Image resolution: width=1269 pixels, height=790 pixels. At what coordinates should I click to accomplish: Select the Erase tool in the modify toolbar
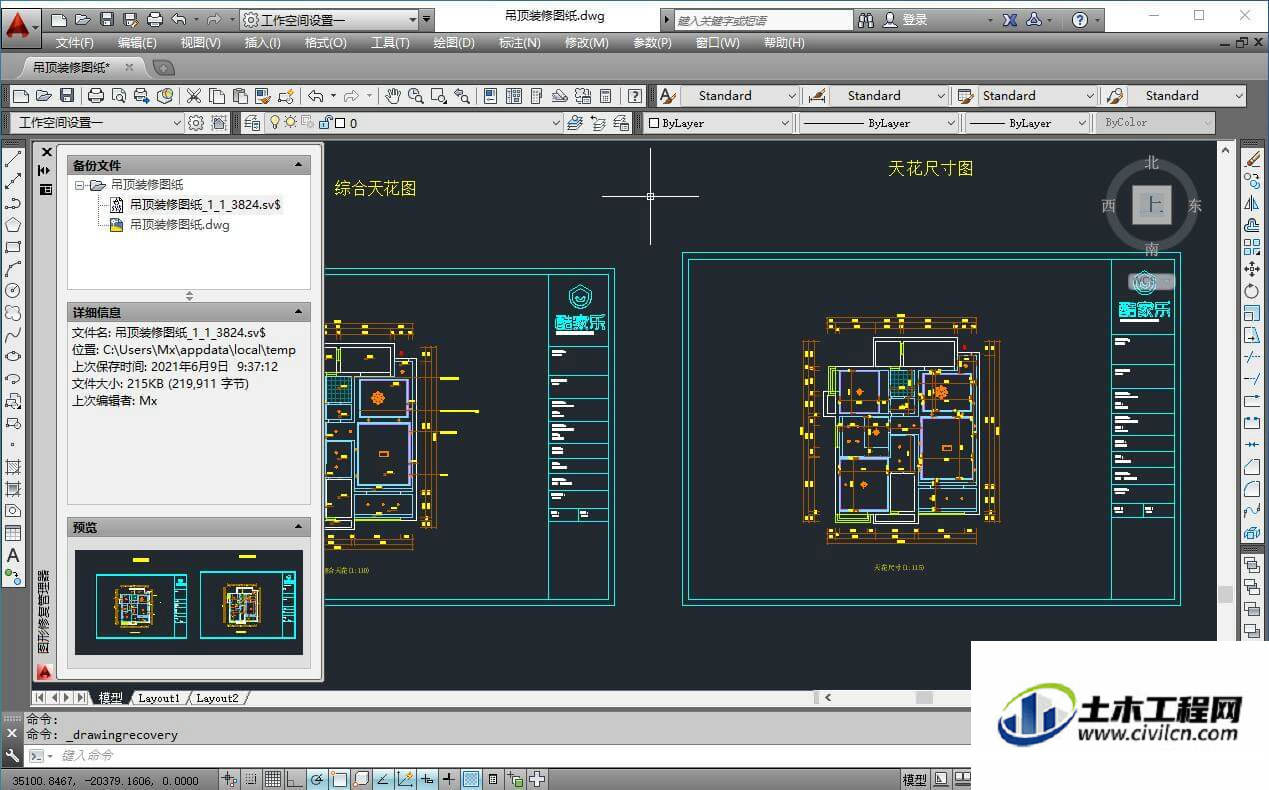pos(1252,159)
